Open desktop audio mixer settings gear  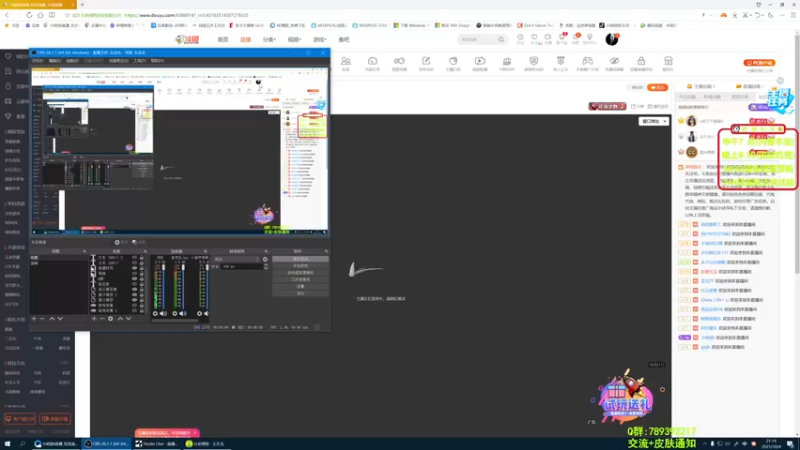pyautogui.click(x=155, y=314)
